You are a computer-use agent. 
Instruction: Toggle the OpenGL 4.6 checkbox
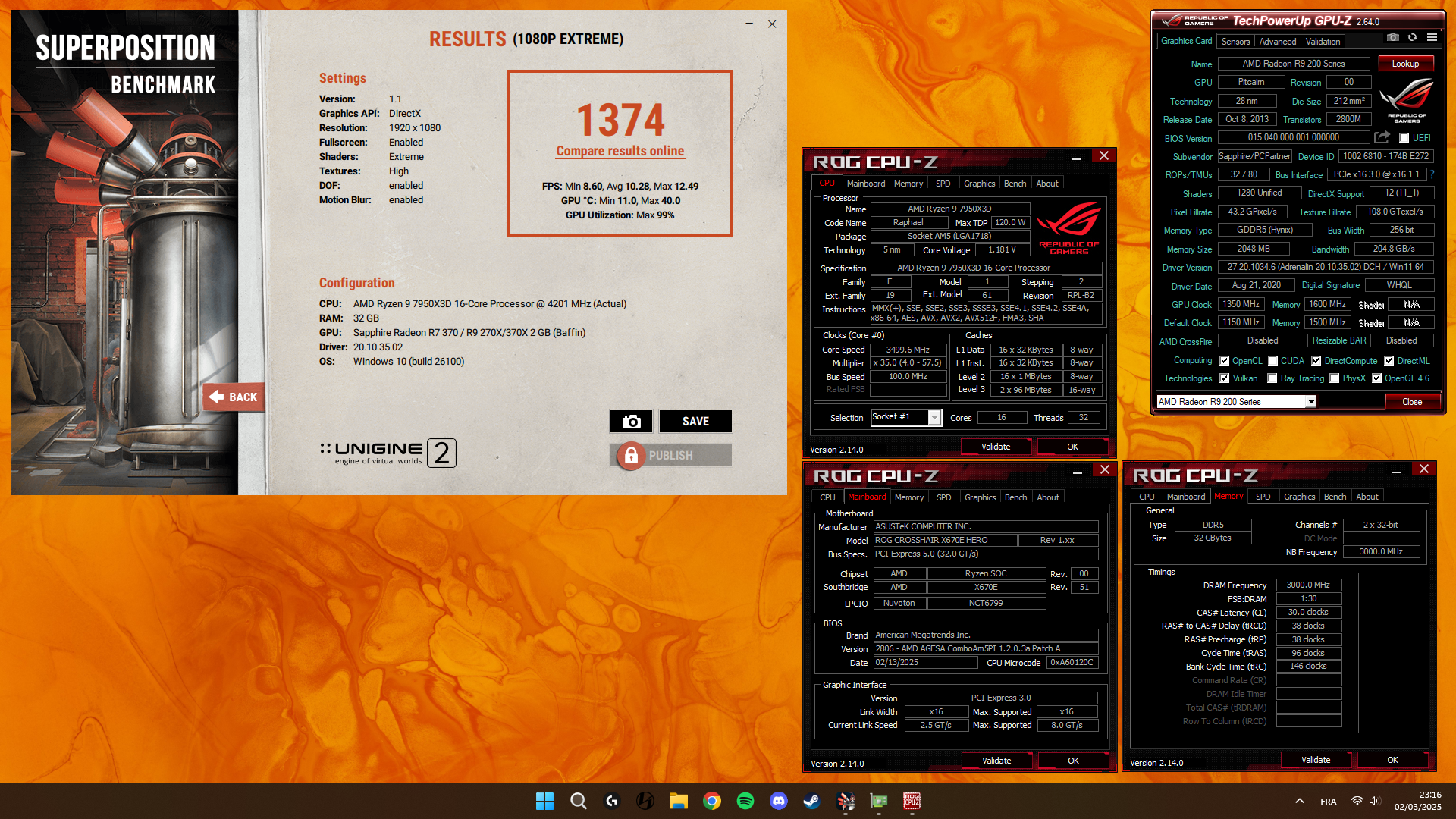point(1377,378)
